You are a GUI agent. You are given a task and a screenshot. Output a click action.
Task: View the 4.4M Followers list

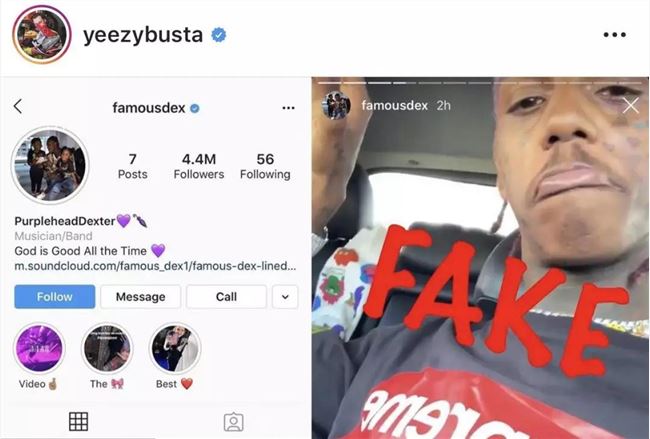[199, 166]
